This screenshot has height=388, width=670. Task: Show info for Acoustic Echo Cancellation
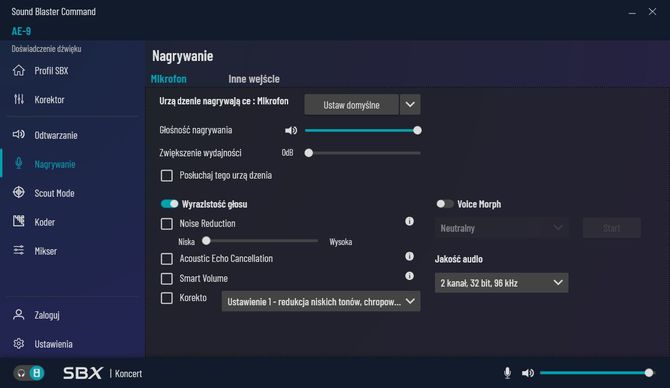pos(409,256)
